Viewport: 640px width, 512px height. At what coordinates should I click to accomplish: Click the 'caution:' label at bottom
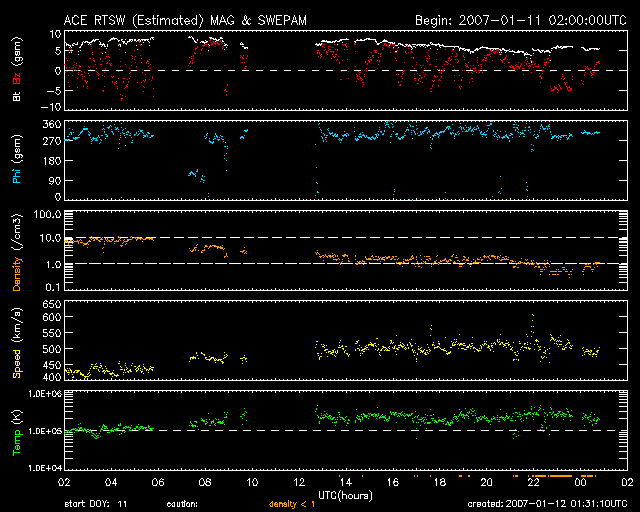182,503
